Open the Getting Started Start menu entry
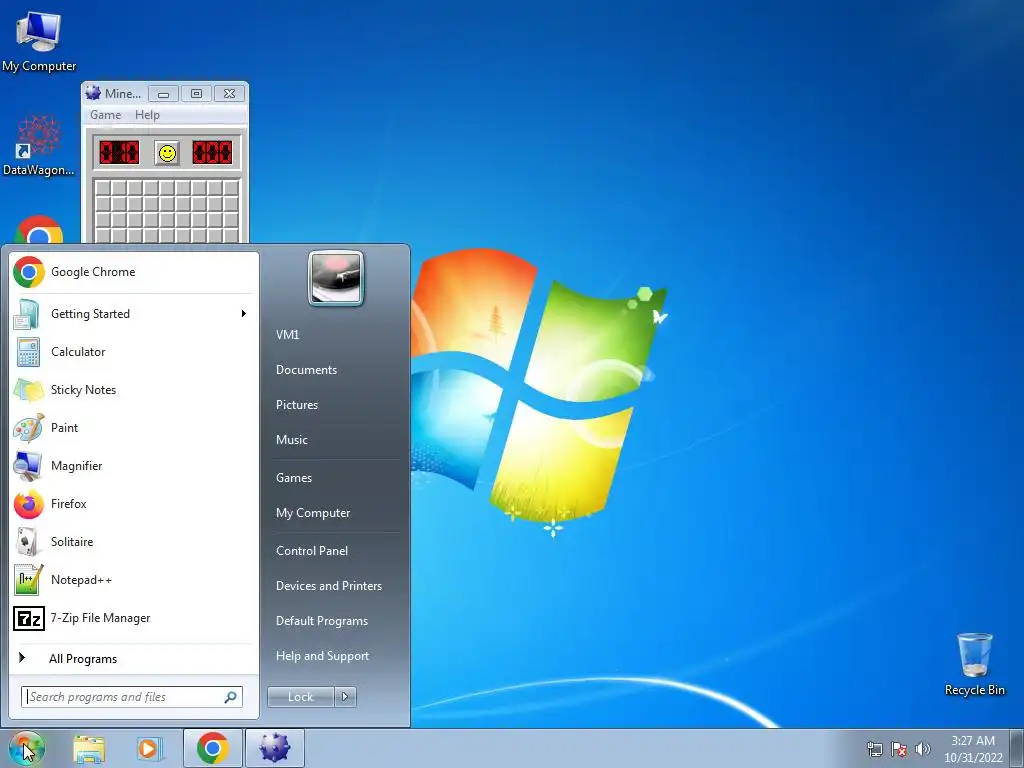This screenshot has width=1024, height=768. coord(134,314)
